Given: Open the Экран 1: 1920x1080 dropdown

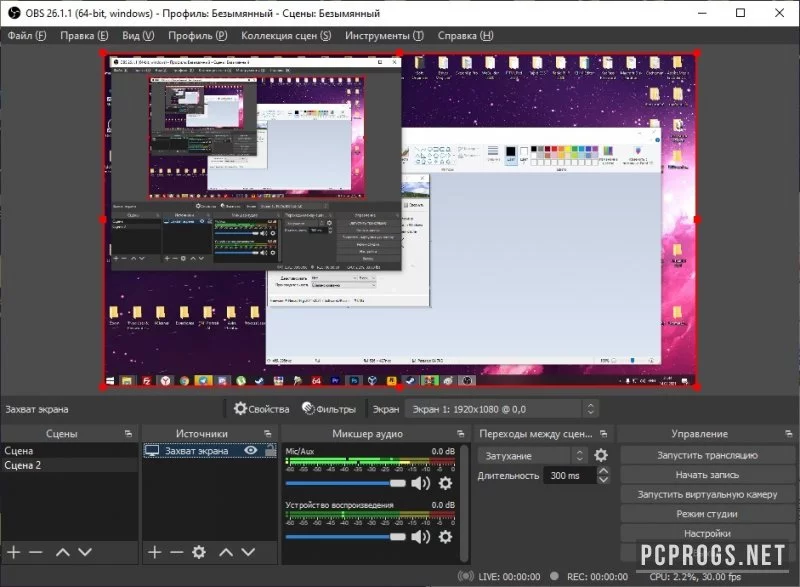Looking at the screenshot, I should coord(501,409).
